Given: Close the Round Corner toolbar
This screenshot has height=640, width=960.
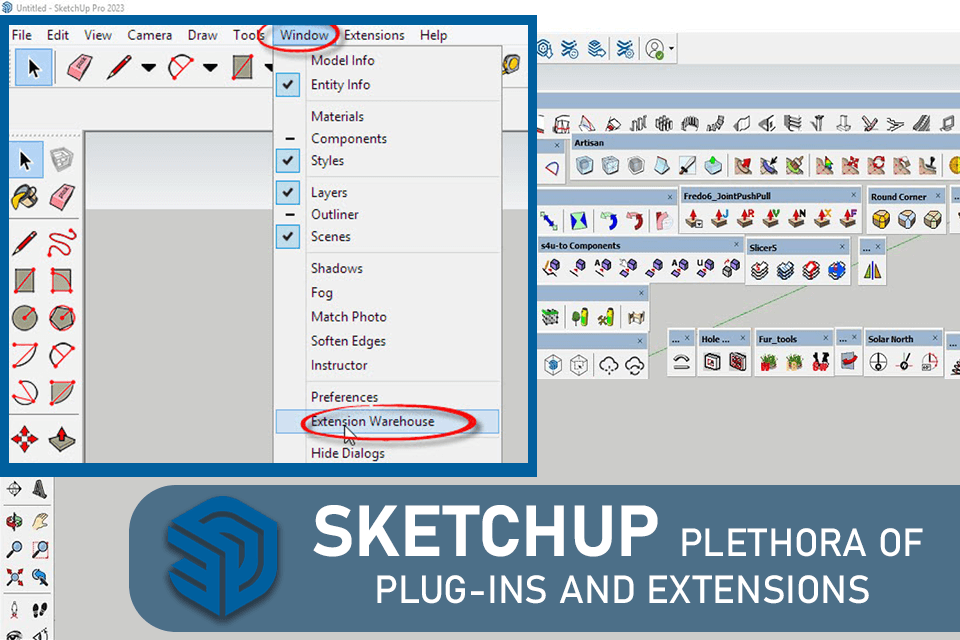Looking at the screenshot, I should 937,196.
